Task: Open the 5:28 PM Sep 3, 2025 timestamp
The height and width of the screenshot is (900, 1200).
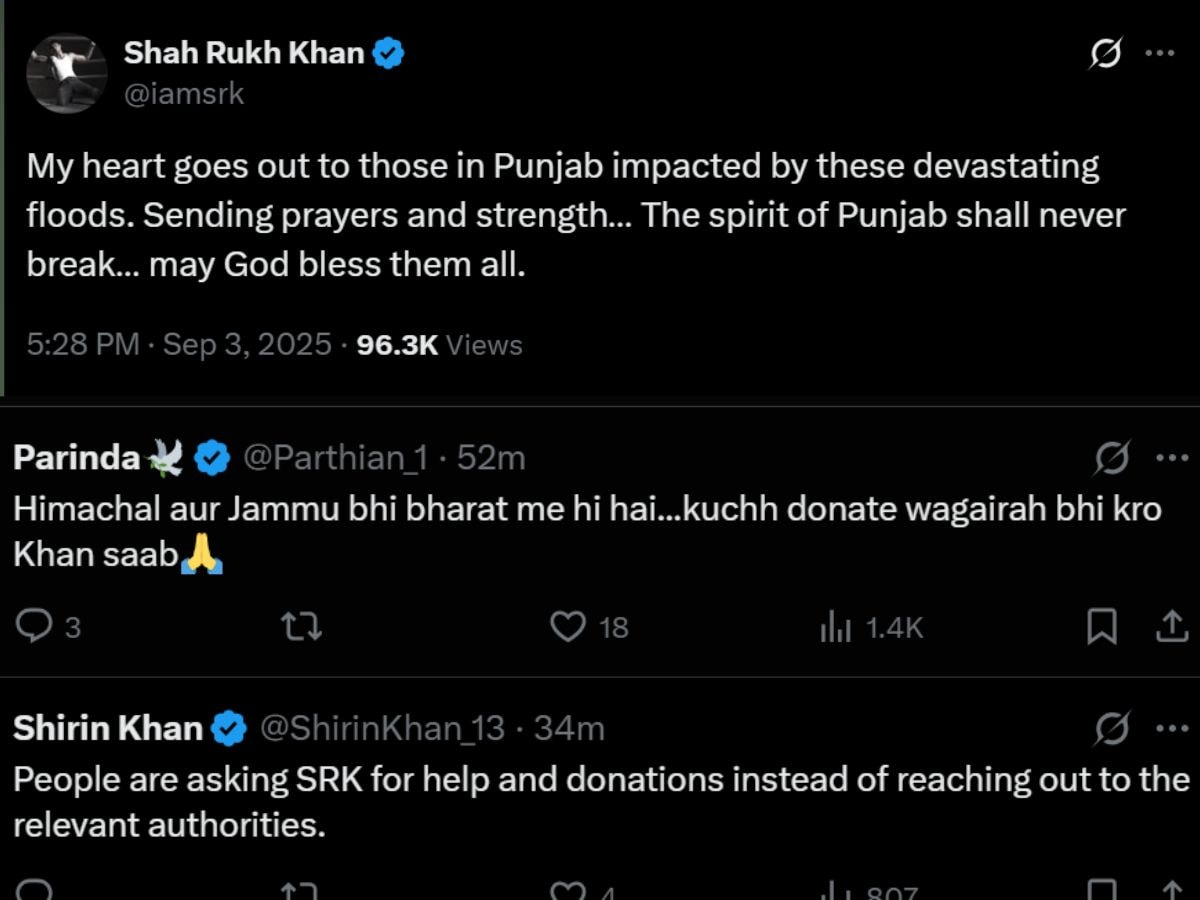Action: pyautogui.click(x=179, y=345)
